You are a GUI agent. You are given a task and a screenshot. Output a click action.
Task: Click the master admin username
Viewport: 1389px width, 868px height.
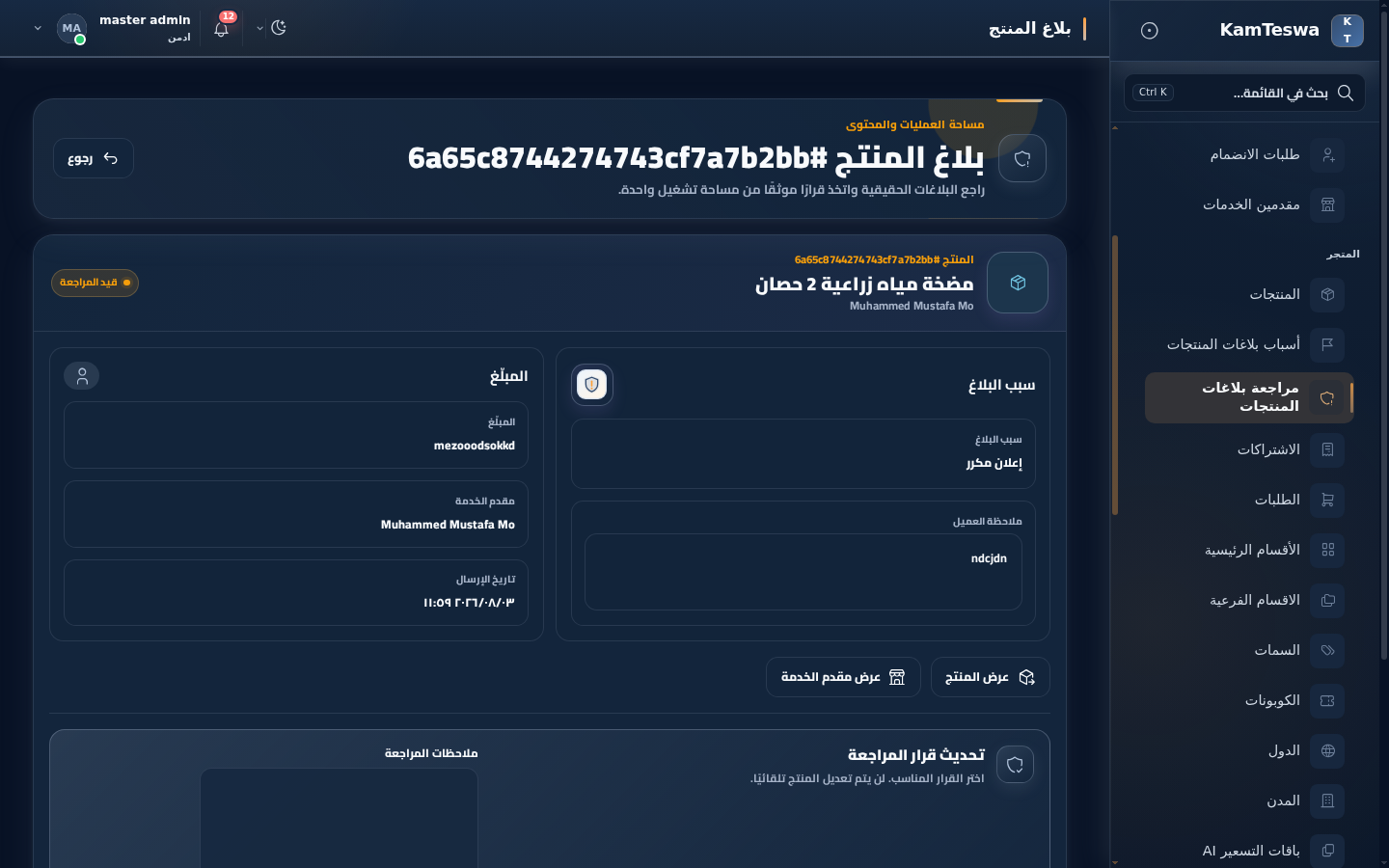click(x=145, y=19)
